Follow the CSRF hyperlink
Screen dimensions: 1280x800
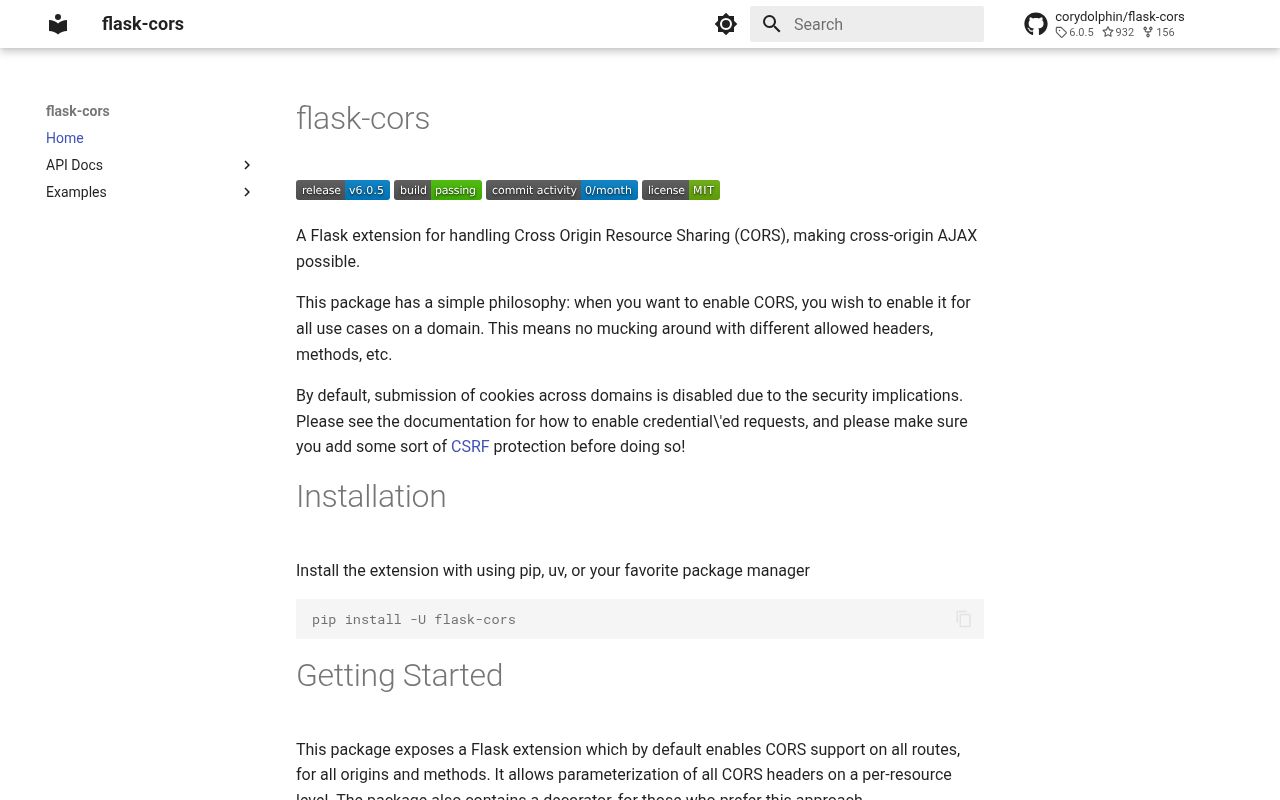point(470,447)
